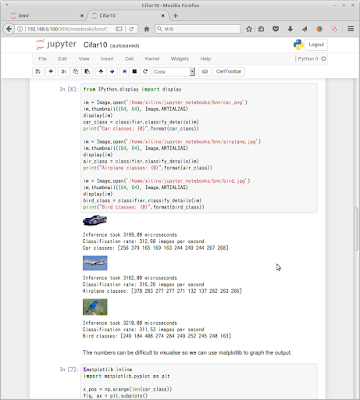Screen dimensions: 360x400
Task: Click 'Inference took 3199.00 microseconds' line
Action: (130, 235)
